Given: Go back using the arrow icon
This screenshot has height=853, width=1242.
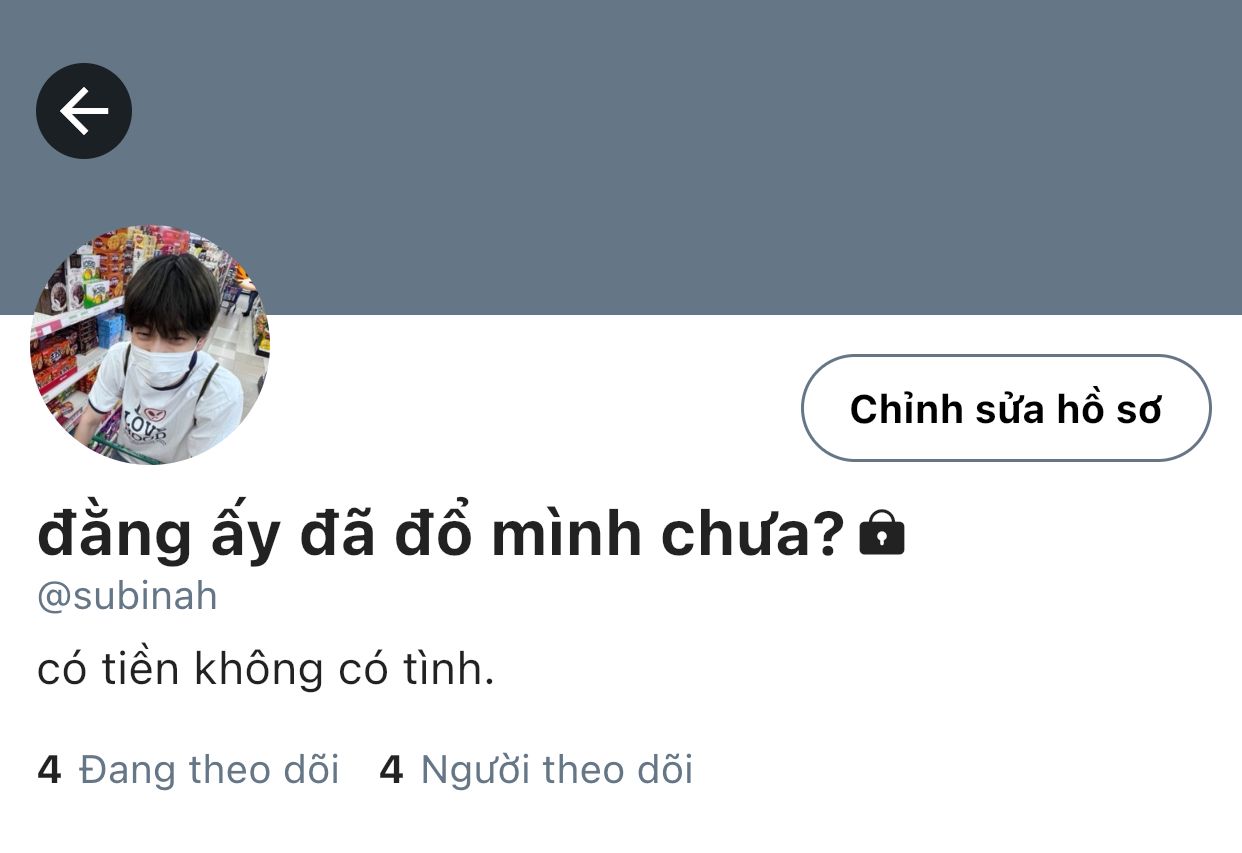Looking at the screenshot, I should (84, 110).
